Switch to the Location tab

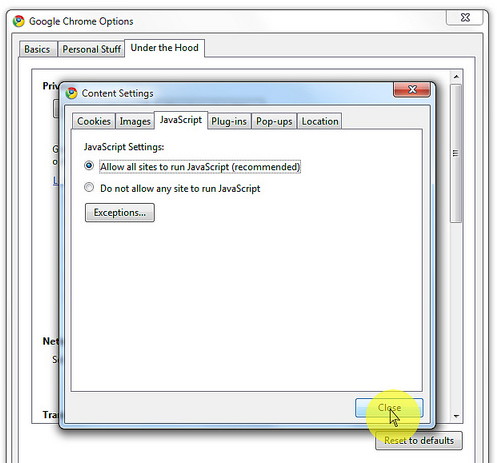tap(320, 121)
